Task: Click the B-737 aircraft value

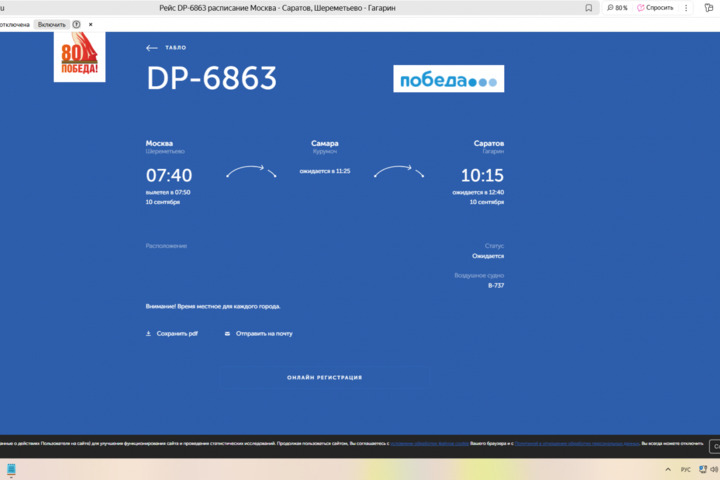Action: point(496,285)
